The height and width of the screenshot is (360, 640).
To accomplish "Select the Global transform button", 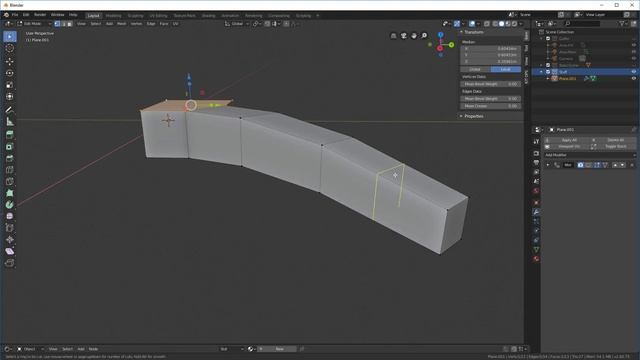I will [x=476, y=69].
